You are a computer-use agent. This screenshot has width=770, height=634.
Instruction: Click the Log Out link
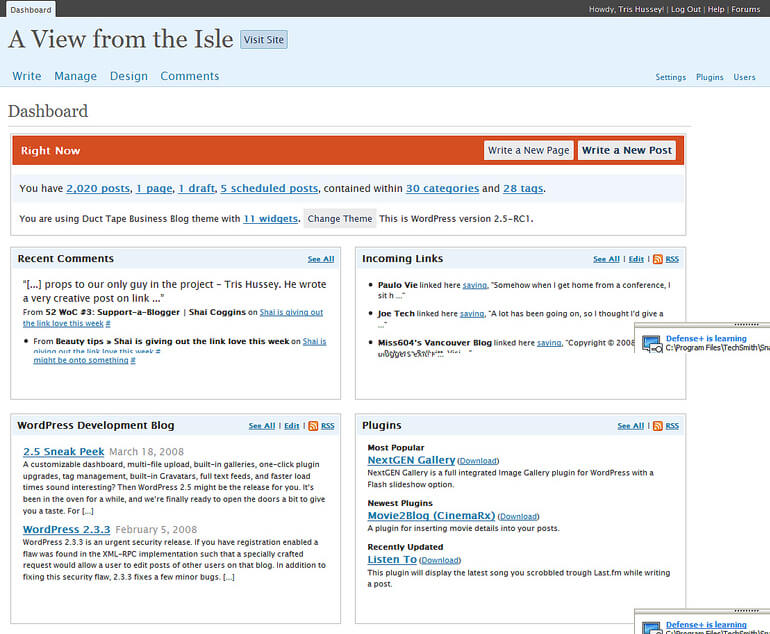(686, 9)
